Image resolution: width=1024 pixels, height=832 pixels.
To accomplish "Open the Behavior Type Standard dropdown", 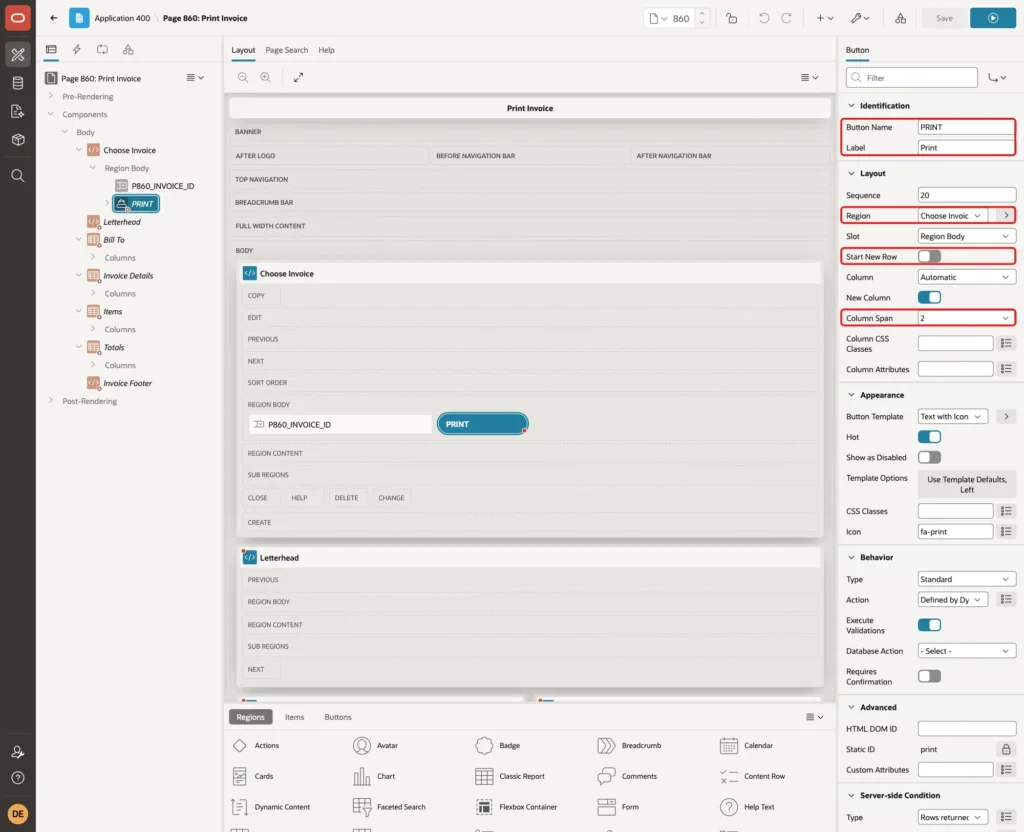I will (966, 579).
